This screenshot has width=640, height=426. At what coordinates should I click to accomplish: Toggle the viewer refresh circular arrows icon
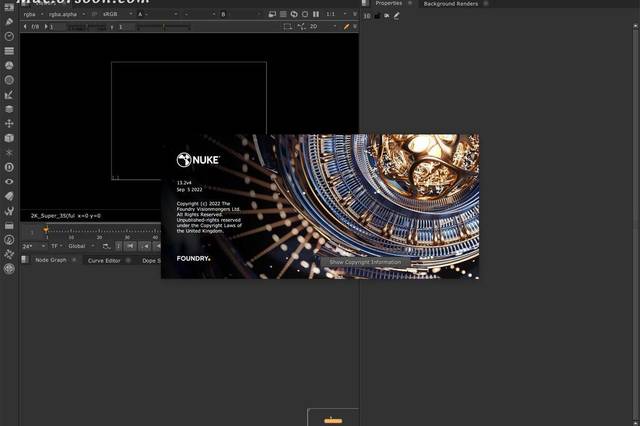[x=294, y=14]
